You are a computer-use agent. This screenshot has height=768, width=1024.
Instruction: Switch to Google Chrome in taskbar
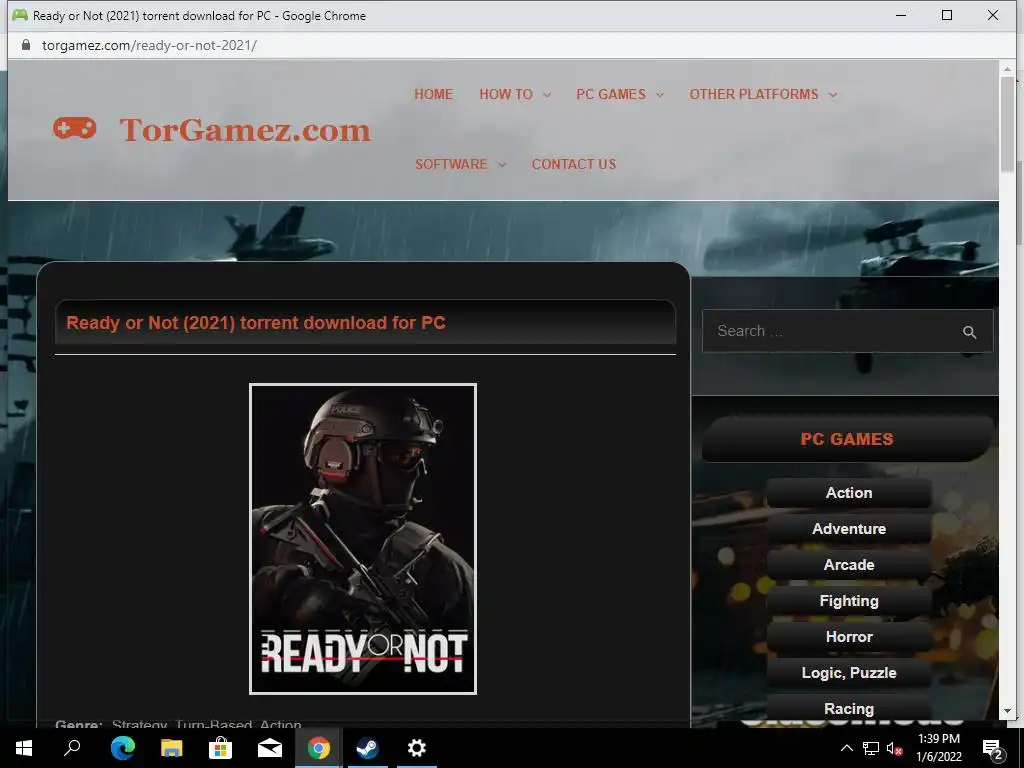(319, 748)
